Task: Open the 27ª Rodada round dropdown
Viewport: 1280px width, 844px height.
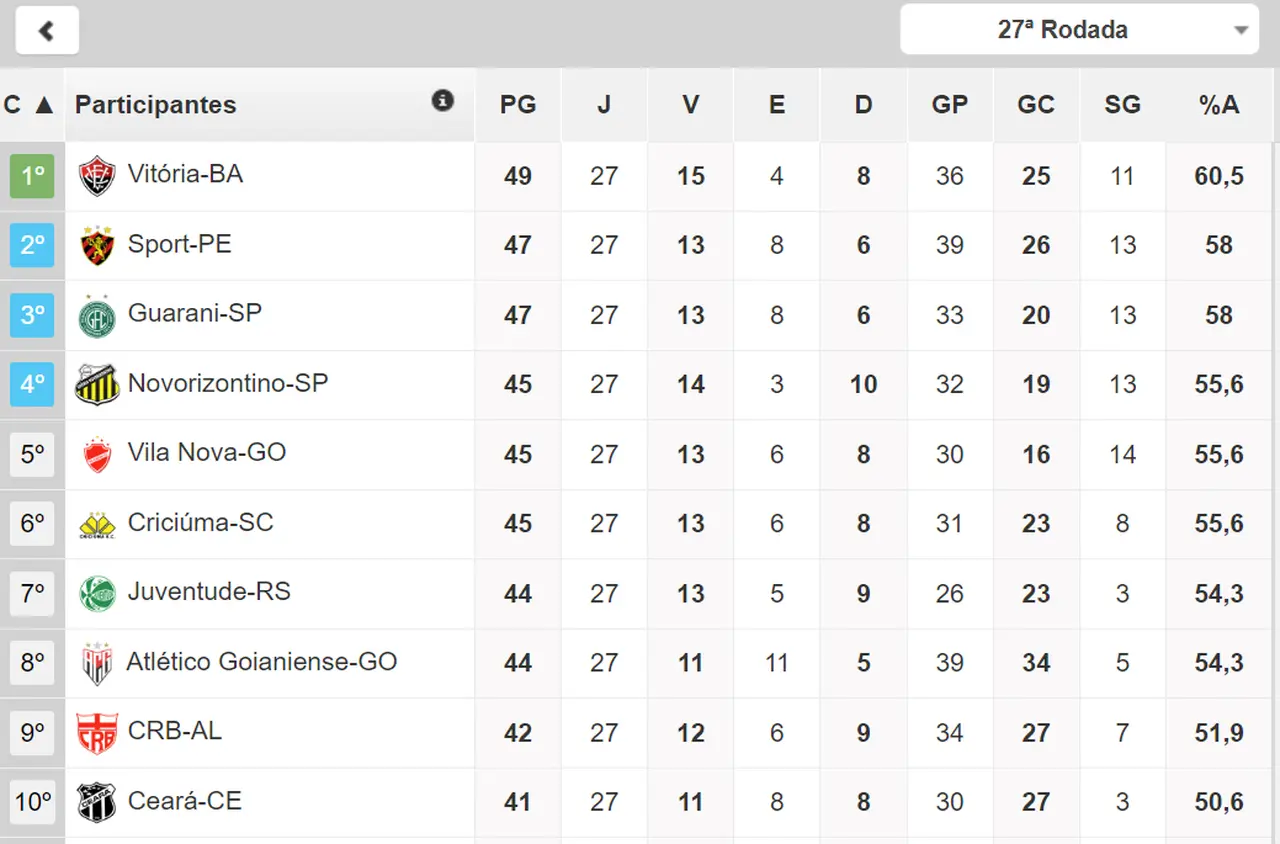Action: point(1079,30)
